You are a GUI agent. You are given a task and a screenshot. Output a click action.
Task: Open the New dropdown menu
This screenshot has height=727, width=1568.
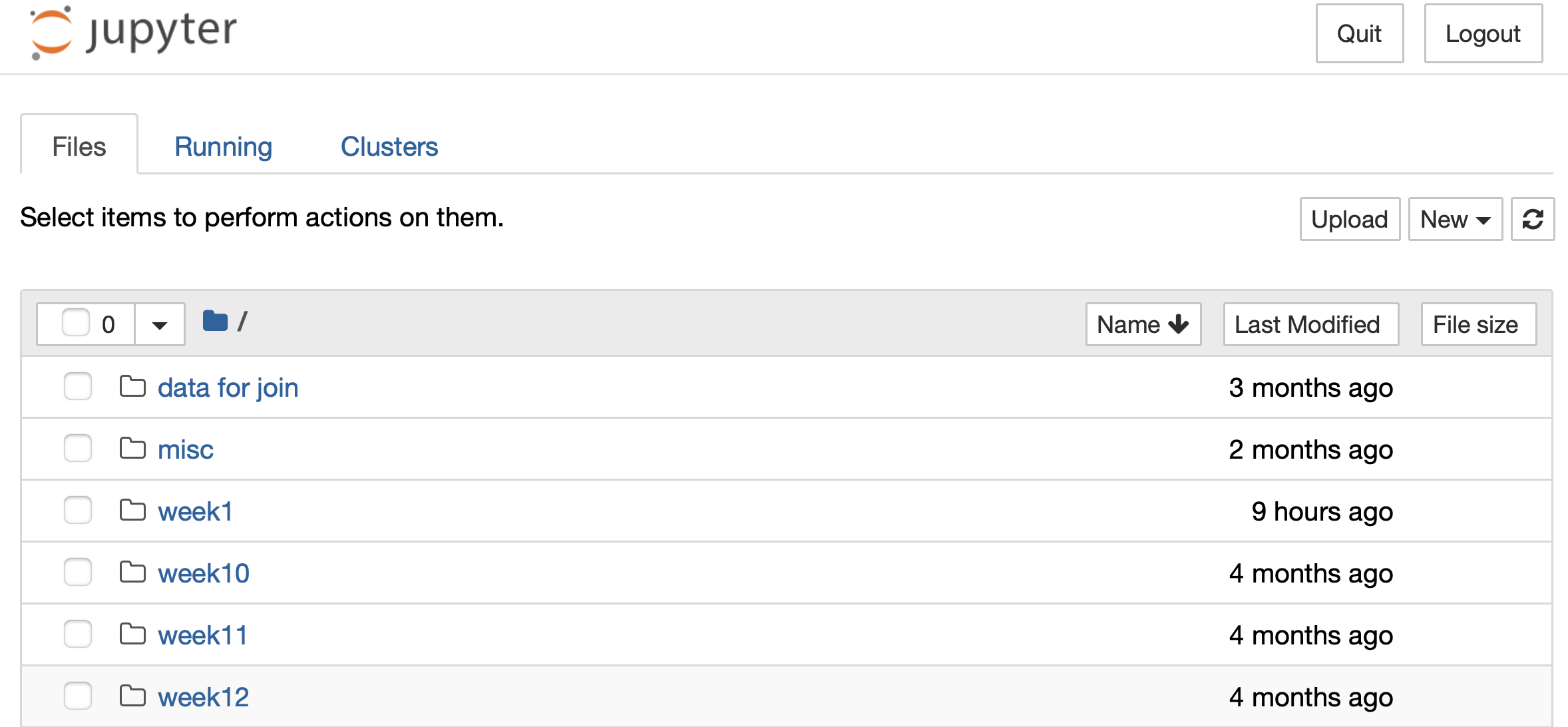click(1455, 219)
